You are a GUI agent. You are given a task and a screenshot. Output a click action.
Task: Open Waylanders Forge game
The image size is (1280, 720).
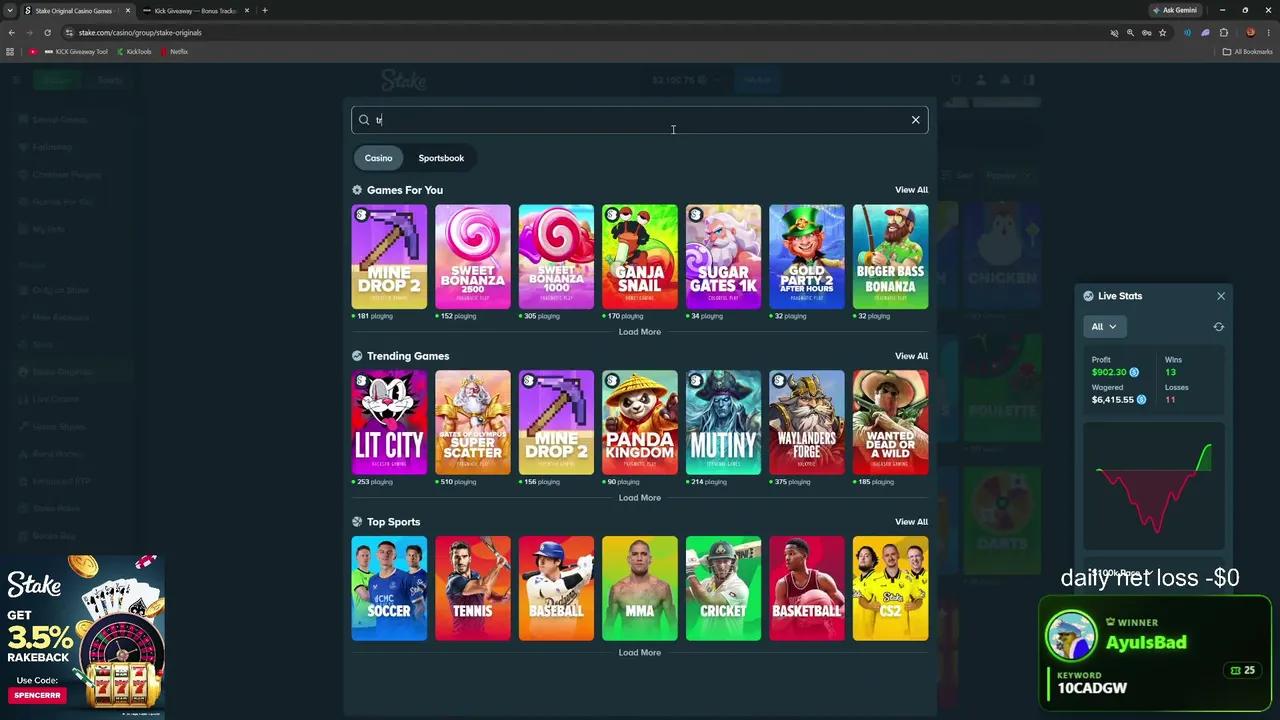tap(807, 423)
